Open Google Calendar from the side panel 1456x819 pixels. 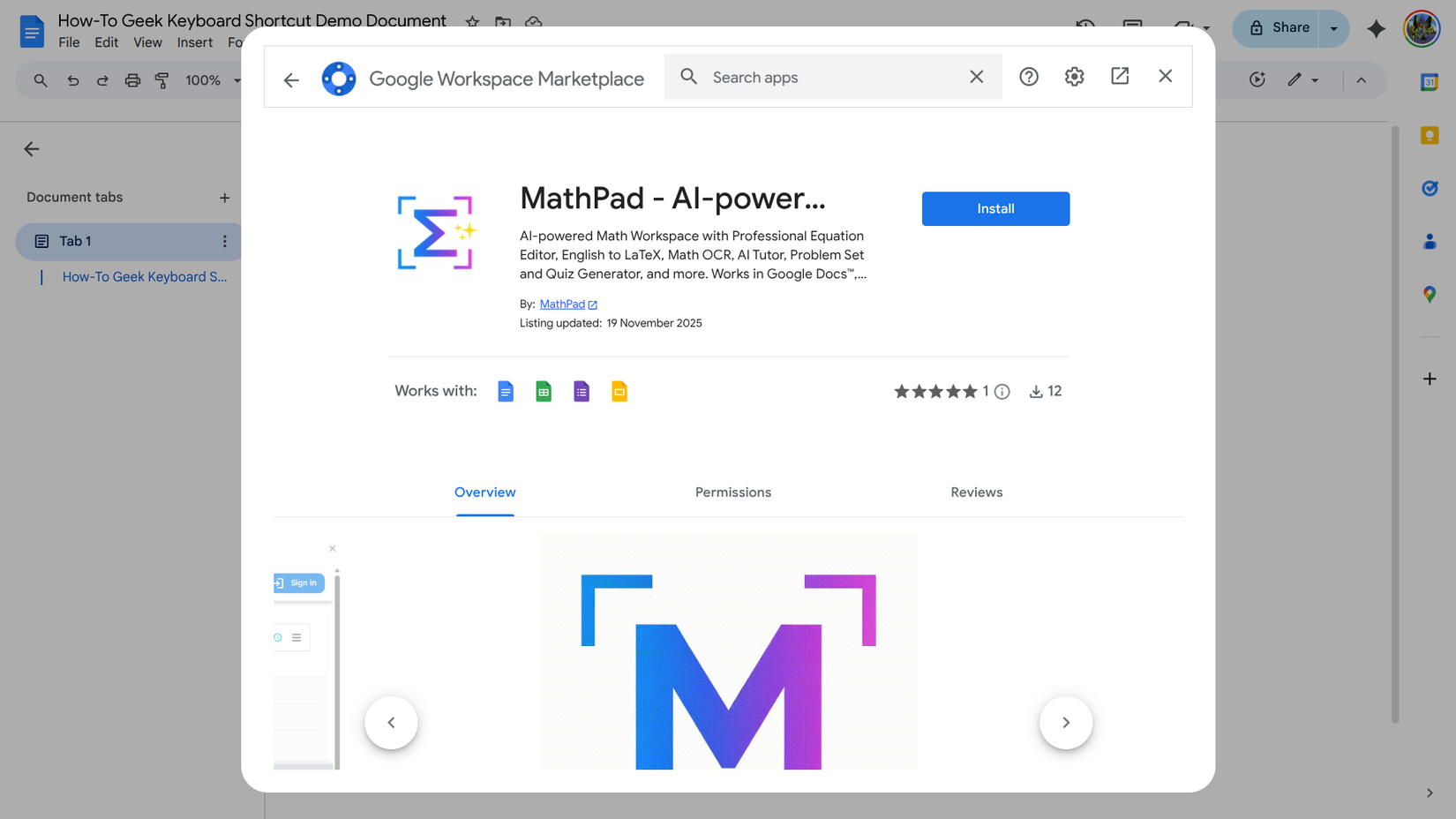point(1429,81)
